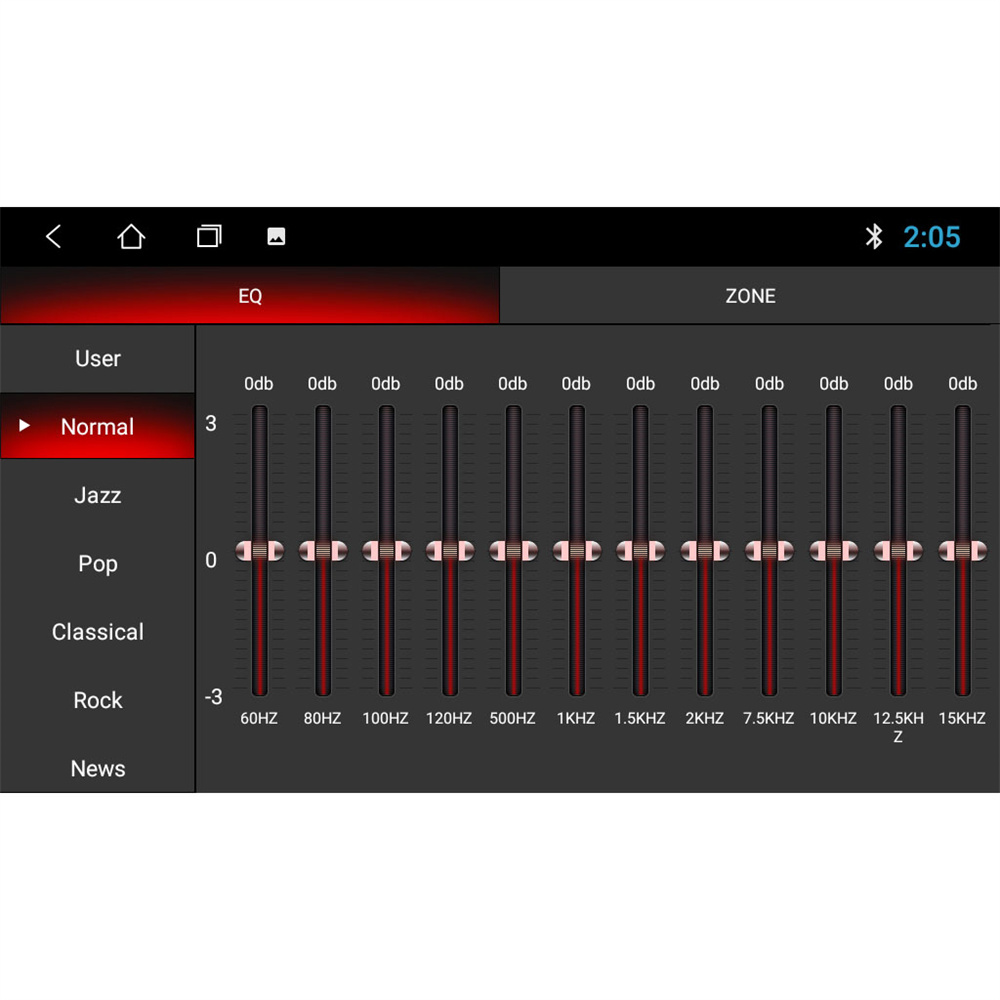1000x1000 pixels.
Task: Click the 1KHZ band slider knob
Action: (577, 551)
